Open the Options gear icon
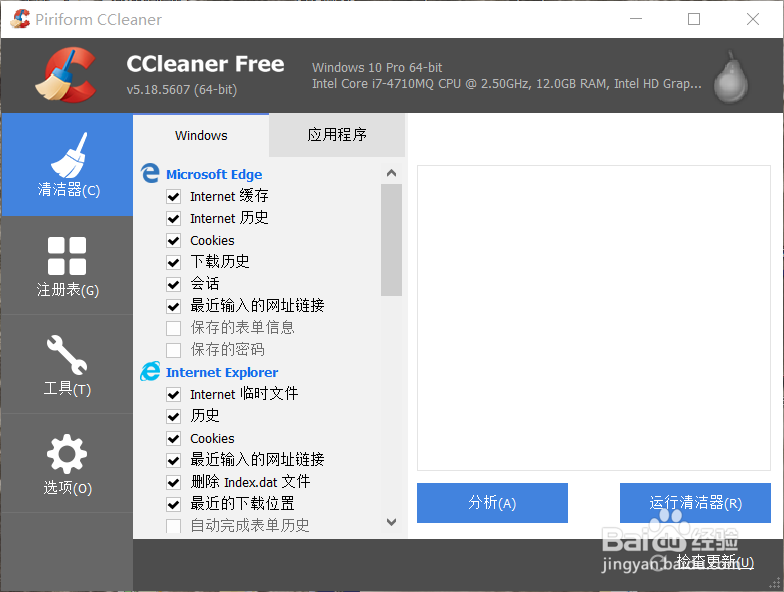This screenshot has width=784, height=592. coord(67,454)
